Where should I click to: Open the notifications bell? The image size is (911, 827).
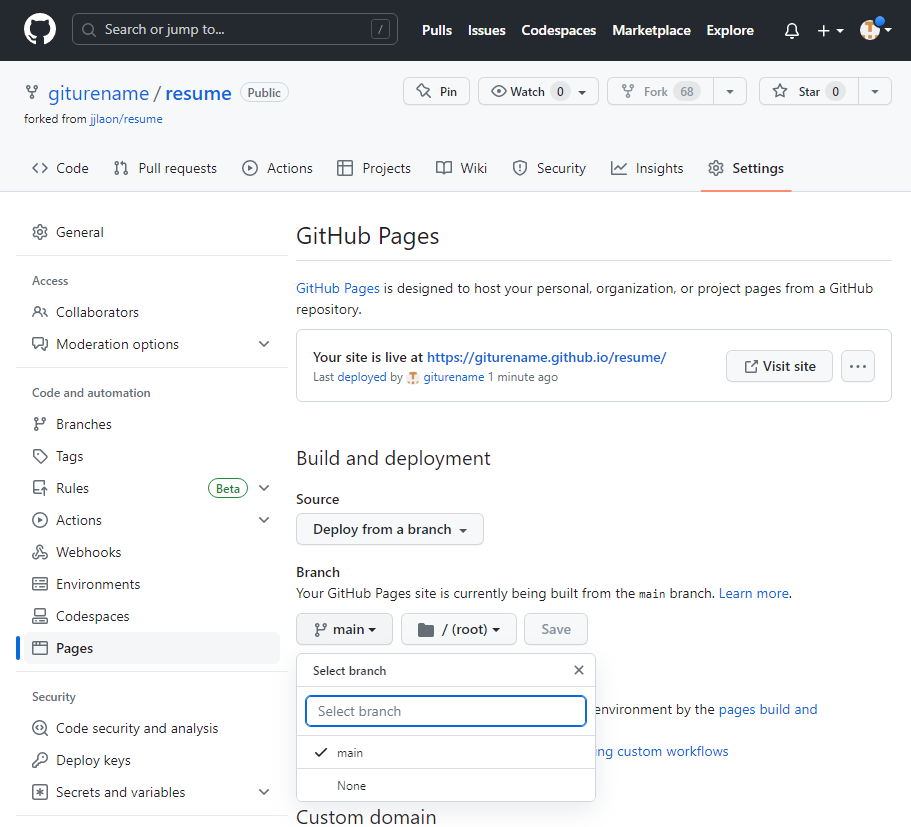[x=791, y=30]
